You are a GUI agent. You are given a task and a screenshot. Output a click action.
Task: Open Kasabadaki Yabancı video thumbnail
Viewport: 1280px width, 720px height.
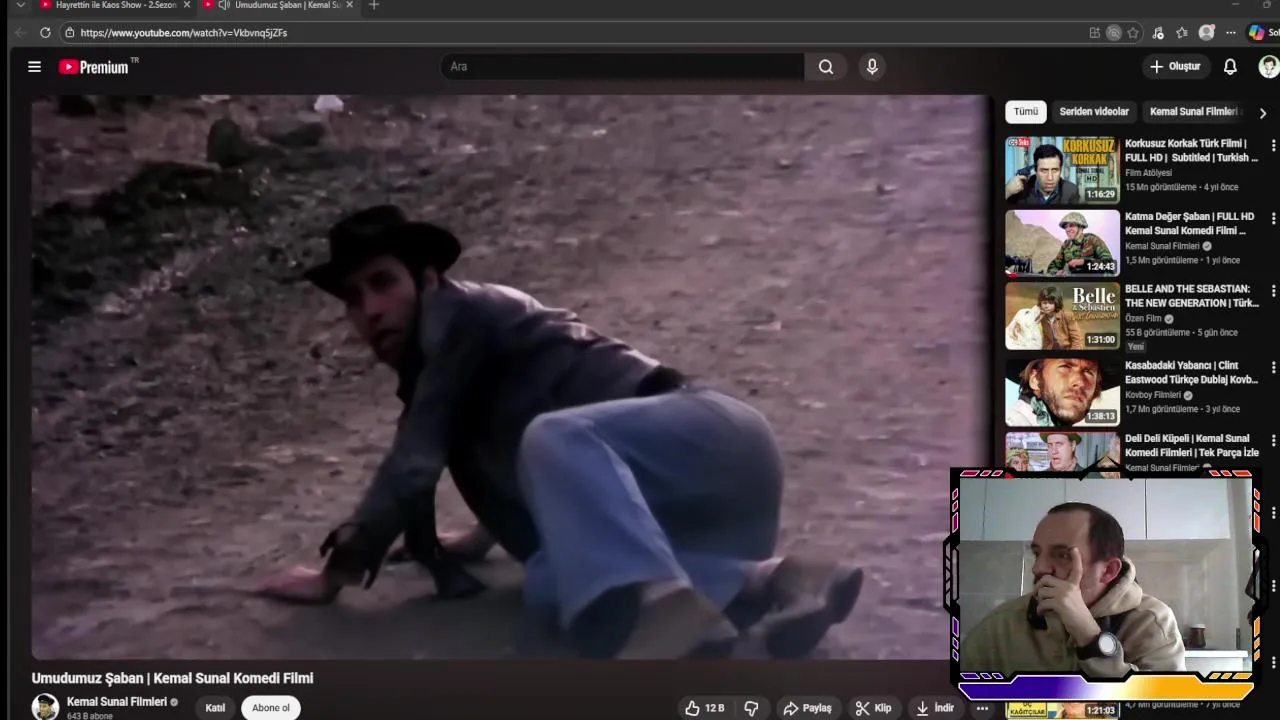[x=1062, y=392]
